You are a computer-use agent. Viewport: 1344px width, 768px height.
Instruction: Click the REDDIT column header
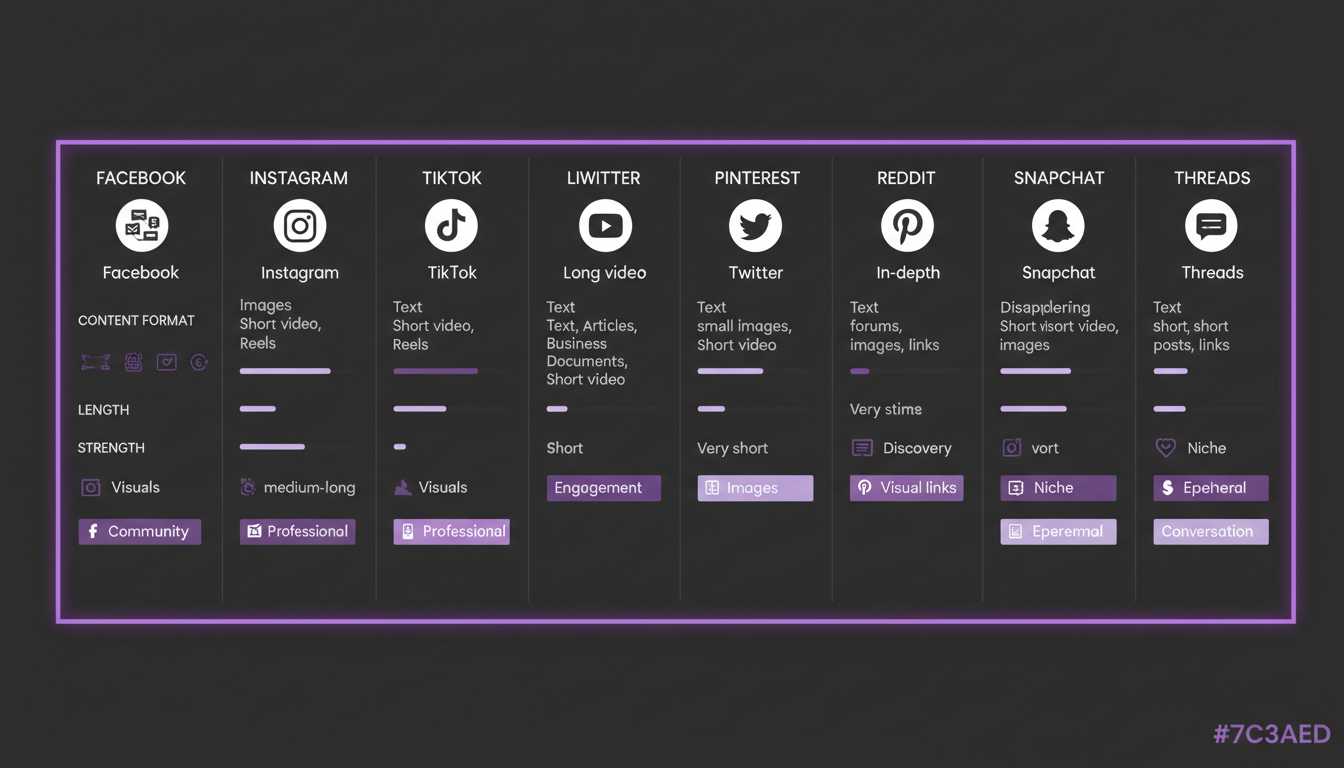coord(906,178)
